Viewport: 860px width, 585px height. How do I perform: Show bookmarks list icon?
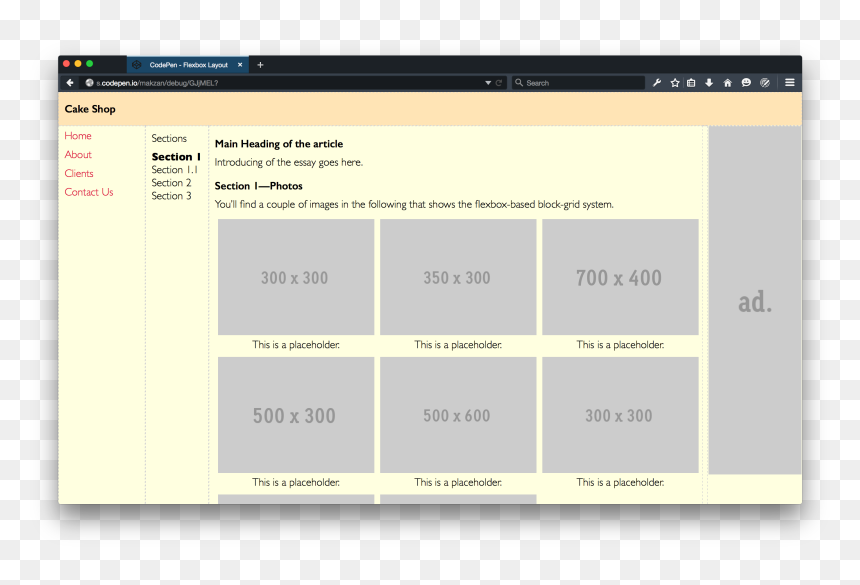click(x=691, y=83)
